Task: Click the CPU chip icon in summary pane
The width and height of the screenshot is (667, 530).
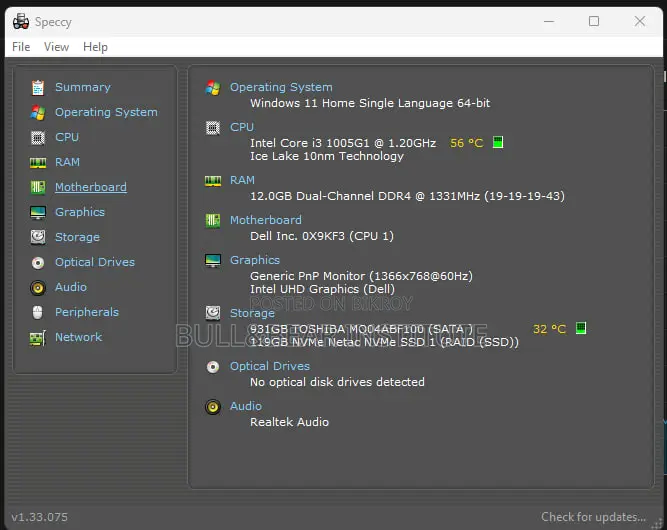Action: [213, 128]
